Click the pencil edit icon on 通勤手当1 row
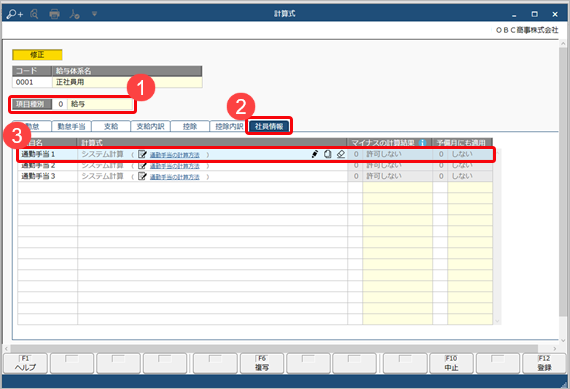 tap(315, 154)
